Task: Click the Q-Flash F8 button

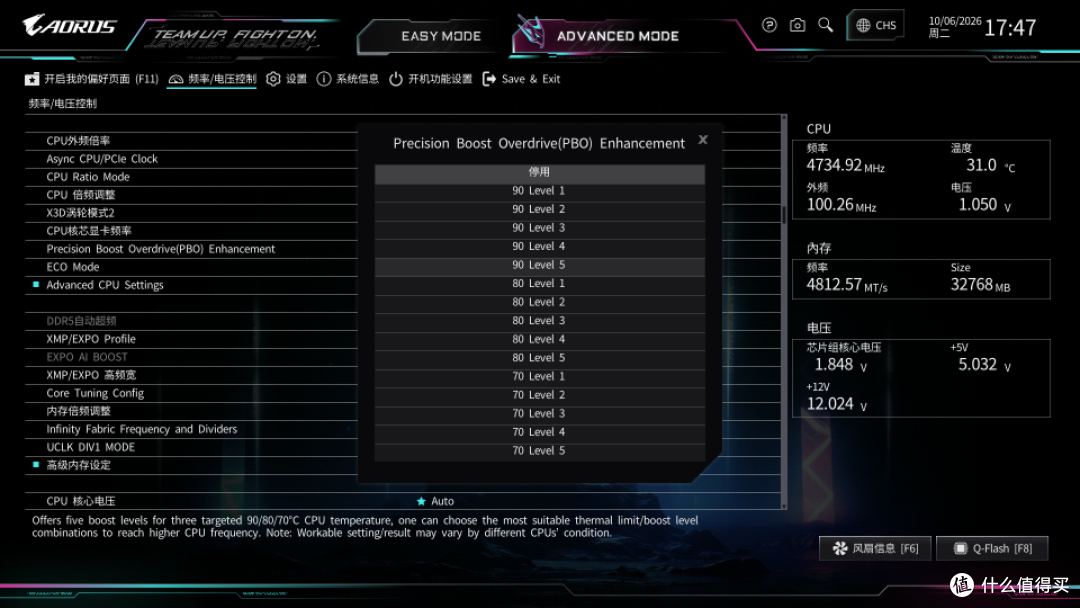Action: click(x=992, y=548)
